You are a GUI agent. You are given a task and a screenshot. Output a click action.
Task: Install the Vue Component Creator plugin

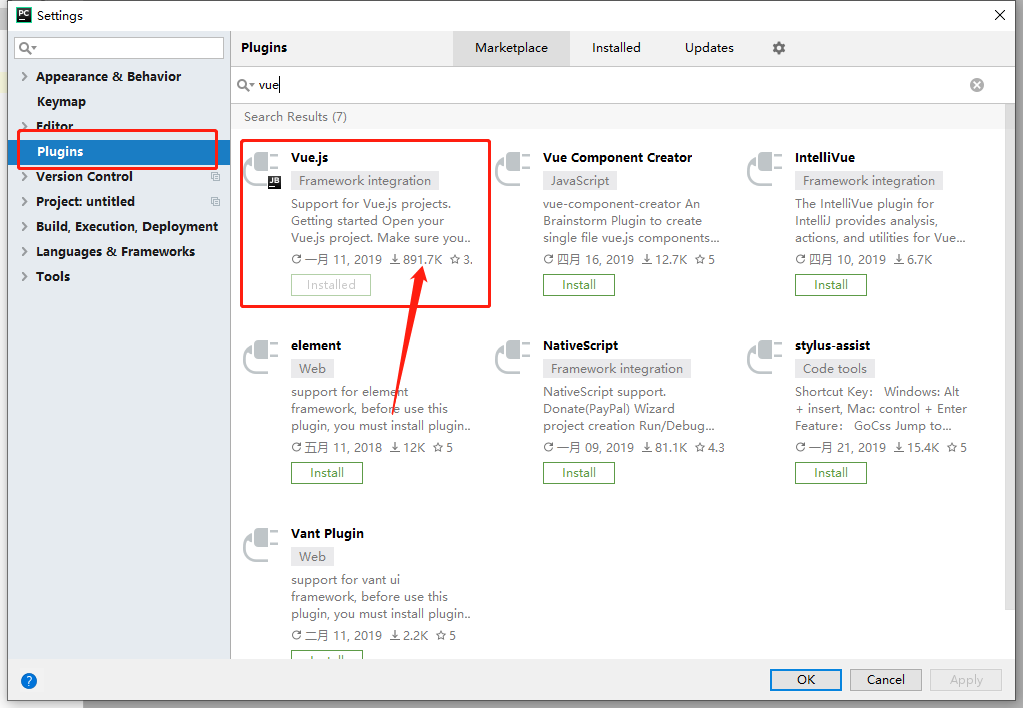pos(579,285)
